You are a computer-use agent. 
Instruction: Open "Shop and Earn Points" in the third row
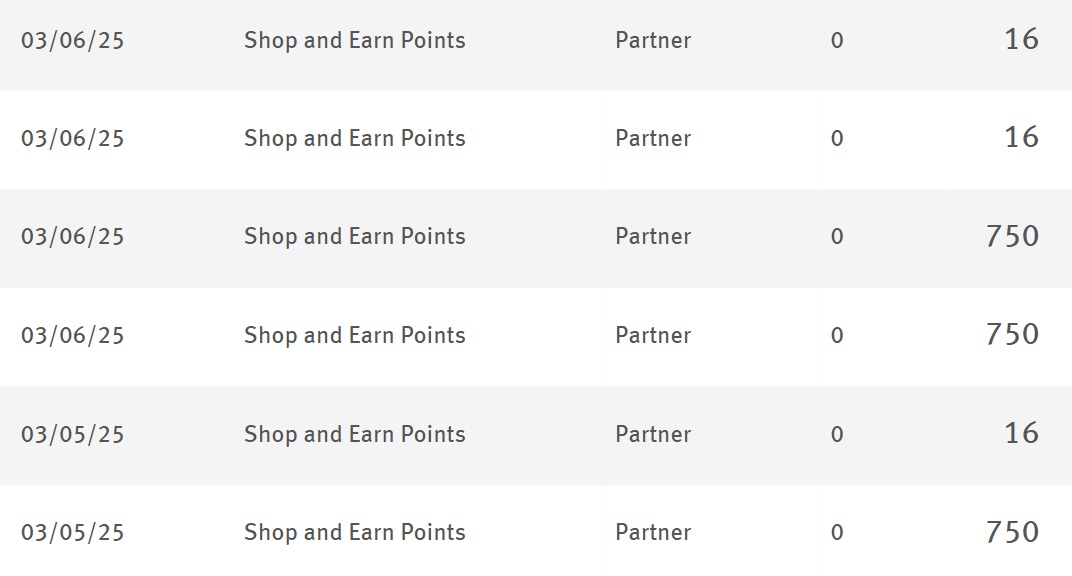[355, 237]
